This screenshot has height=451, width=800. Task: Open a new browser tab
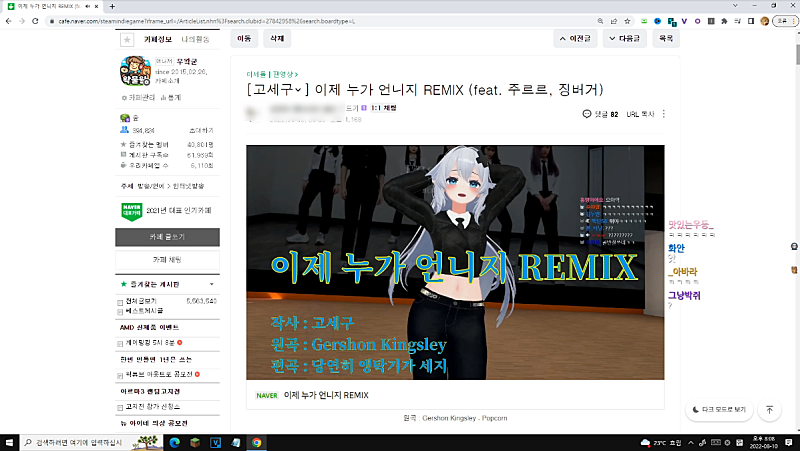[112, 7]
